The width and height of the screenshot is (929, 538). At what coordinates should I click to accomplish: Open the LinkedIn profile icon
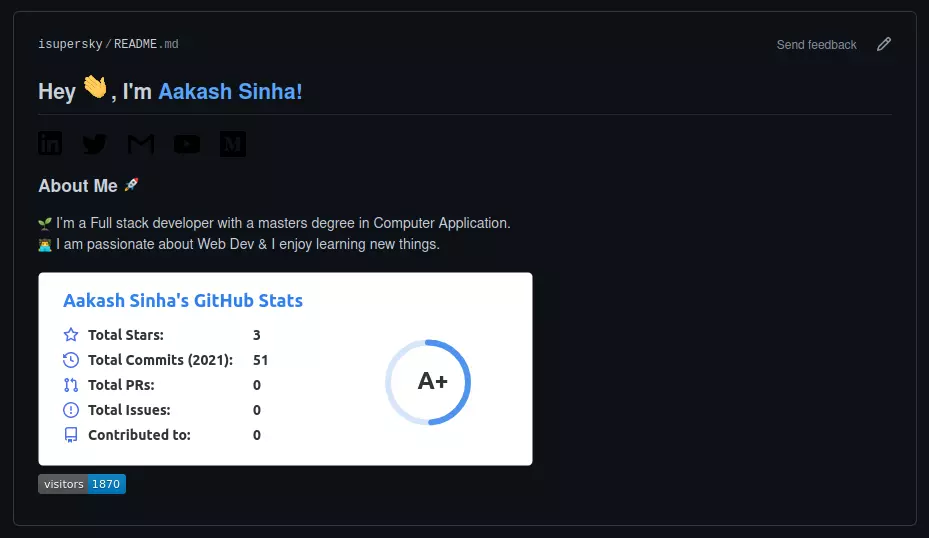[x=50, y=143]
